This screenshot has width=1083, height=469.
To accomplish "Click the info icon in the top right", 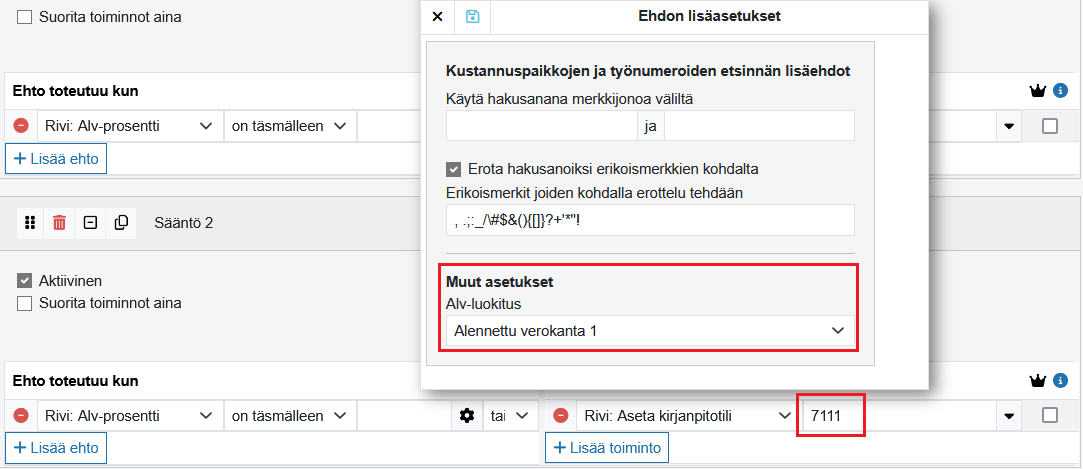I will (x=1060, y=91).
